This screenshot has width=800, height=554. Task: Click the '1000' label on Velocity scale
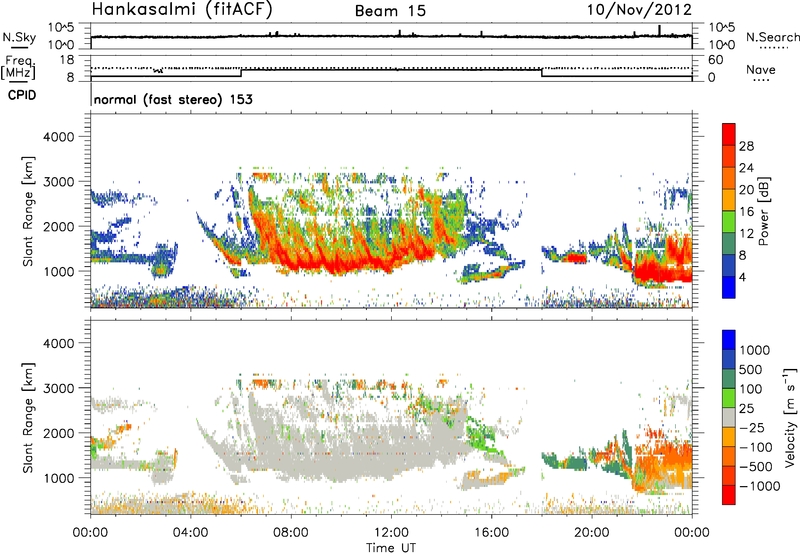pyautogui.click(x=754, y=350)
